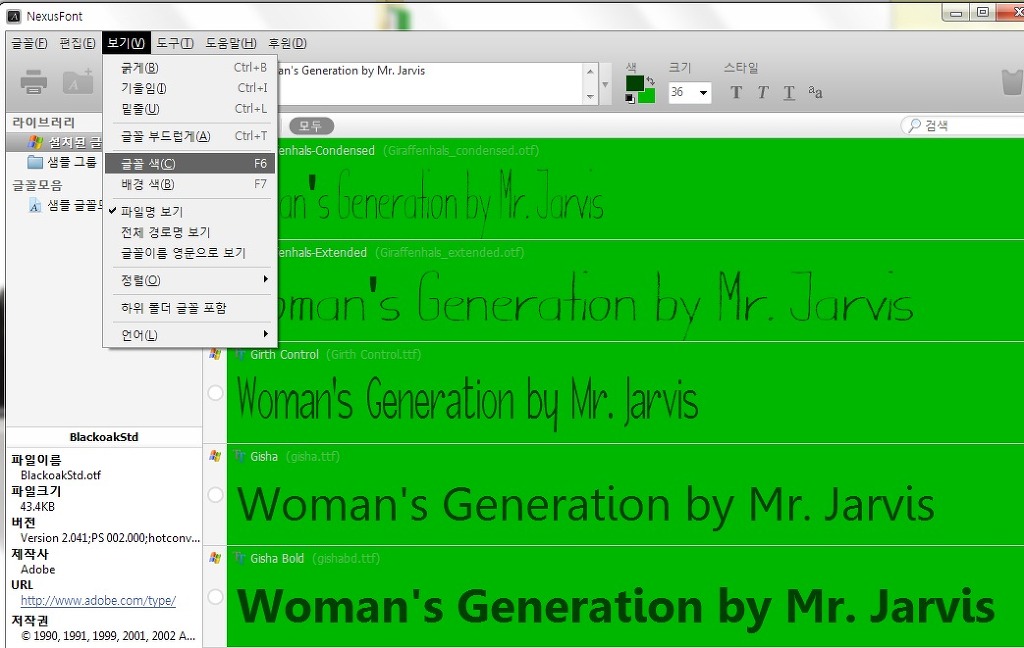Image resolution: width=1024 pixels, height=648 pixels.
Task: Toggle the anti-aliasing aa icon
Action: coord(815,92)
